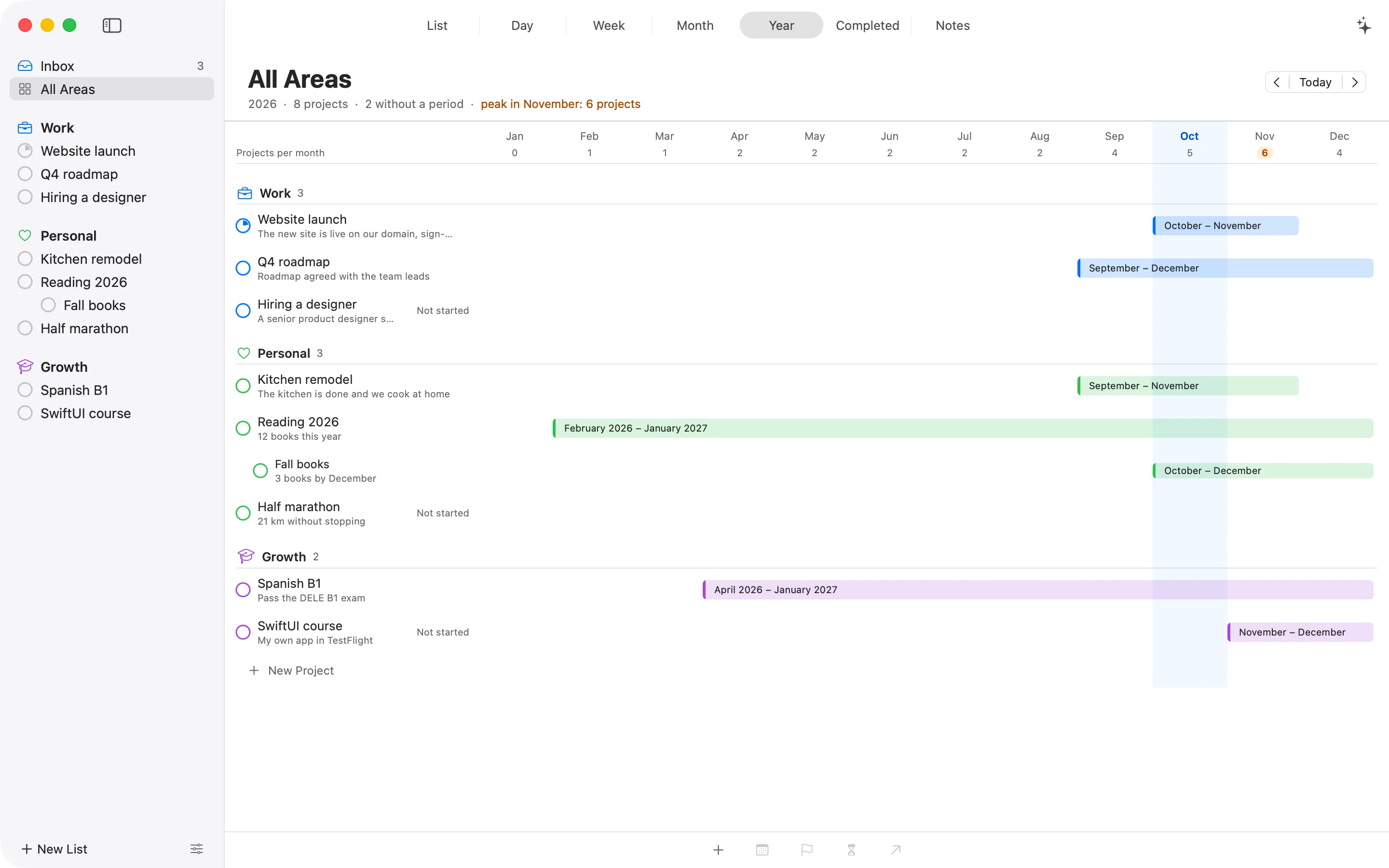The height and width of the screenshot is (868, 1389).
Task: Switch to the Notes tab
Action: [x=953, y=25]
